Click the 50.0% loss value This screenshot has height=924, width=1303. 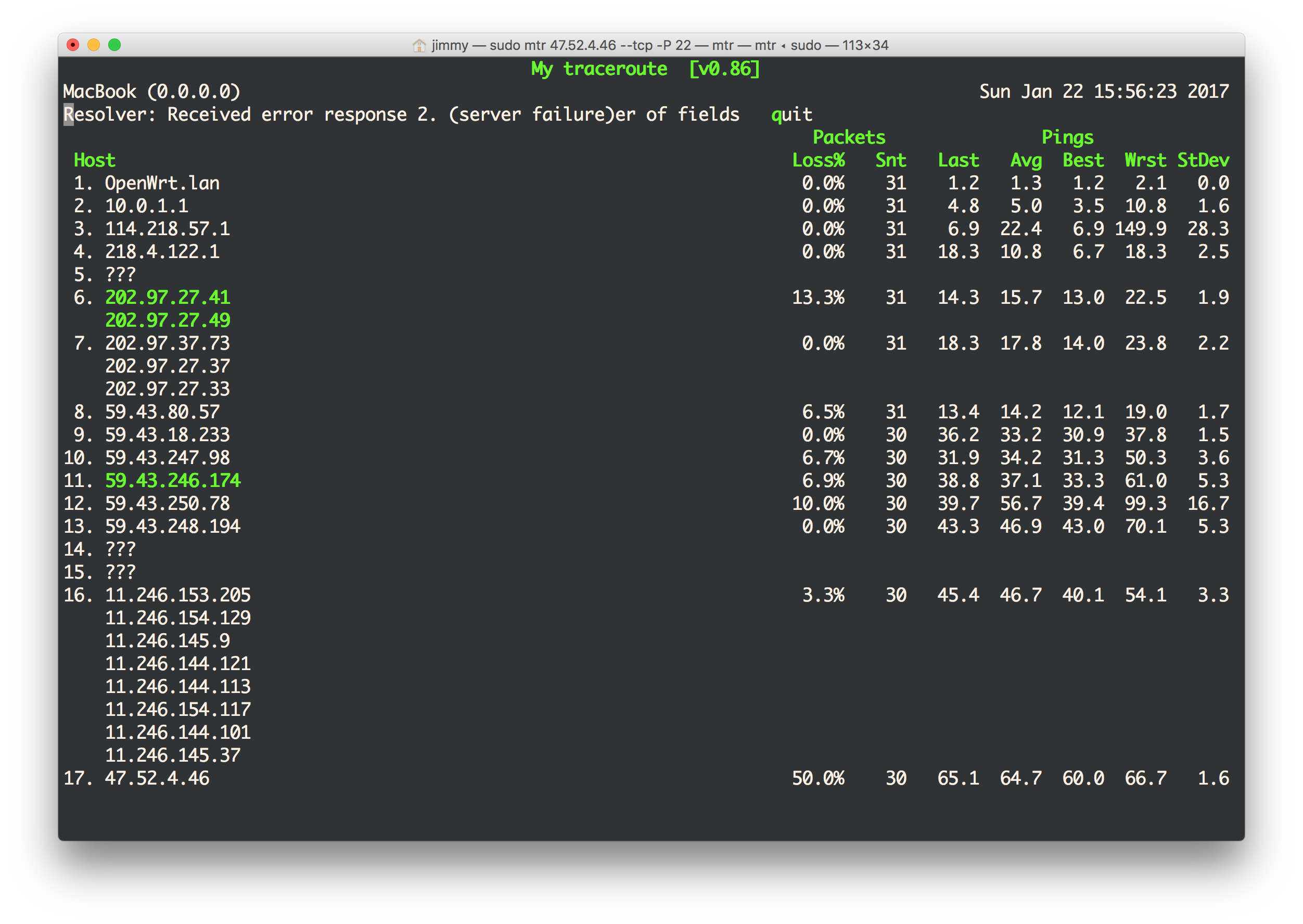pyautogui.click(x=817, y=778)
